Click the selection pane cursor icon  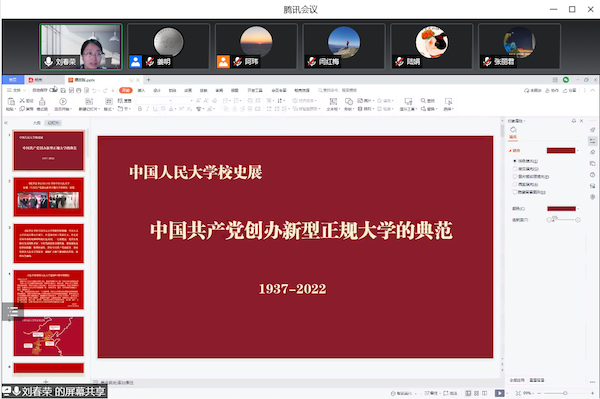point(448,101)
